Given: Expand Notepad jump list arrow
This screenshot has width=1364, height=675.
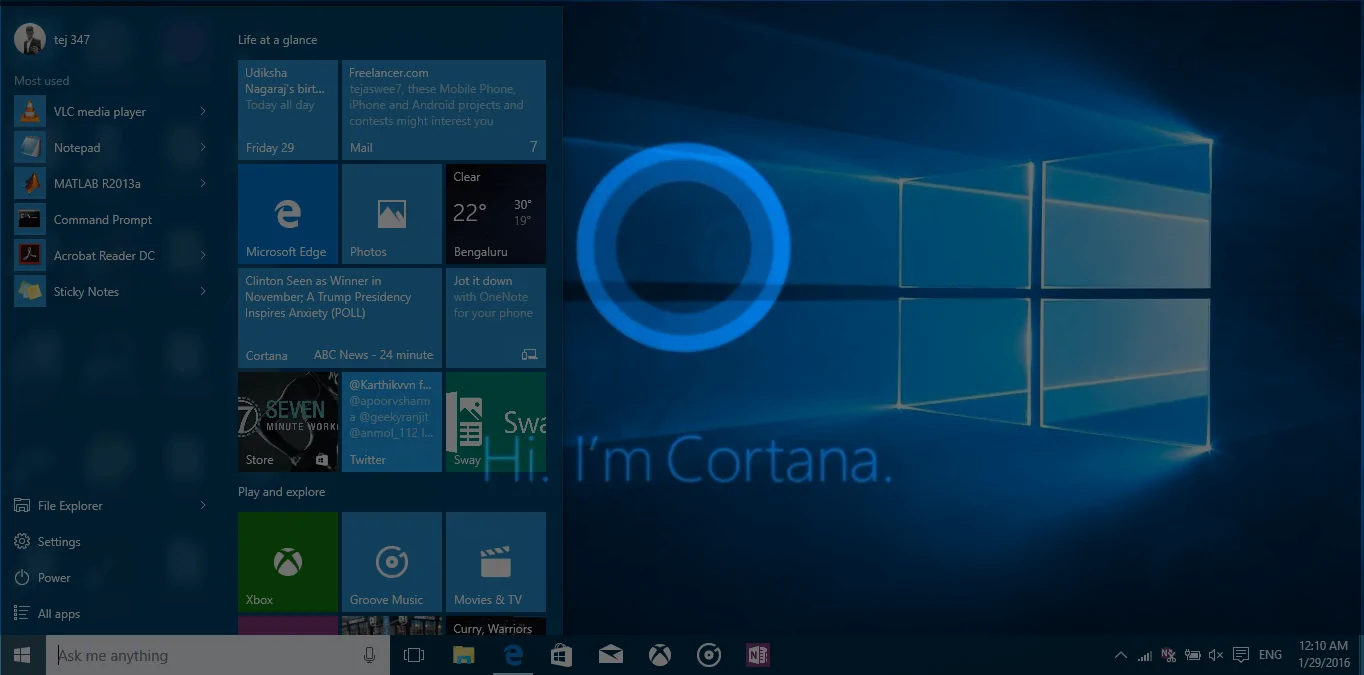Looking at the screenshot, I should click(x=203, y=148).
